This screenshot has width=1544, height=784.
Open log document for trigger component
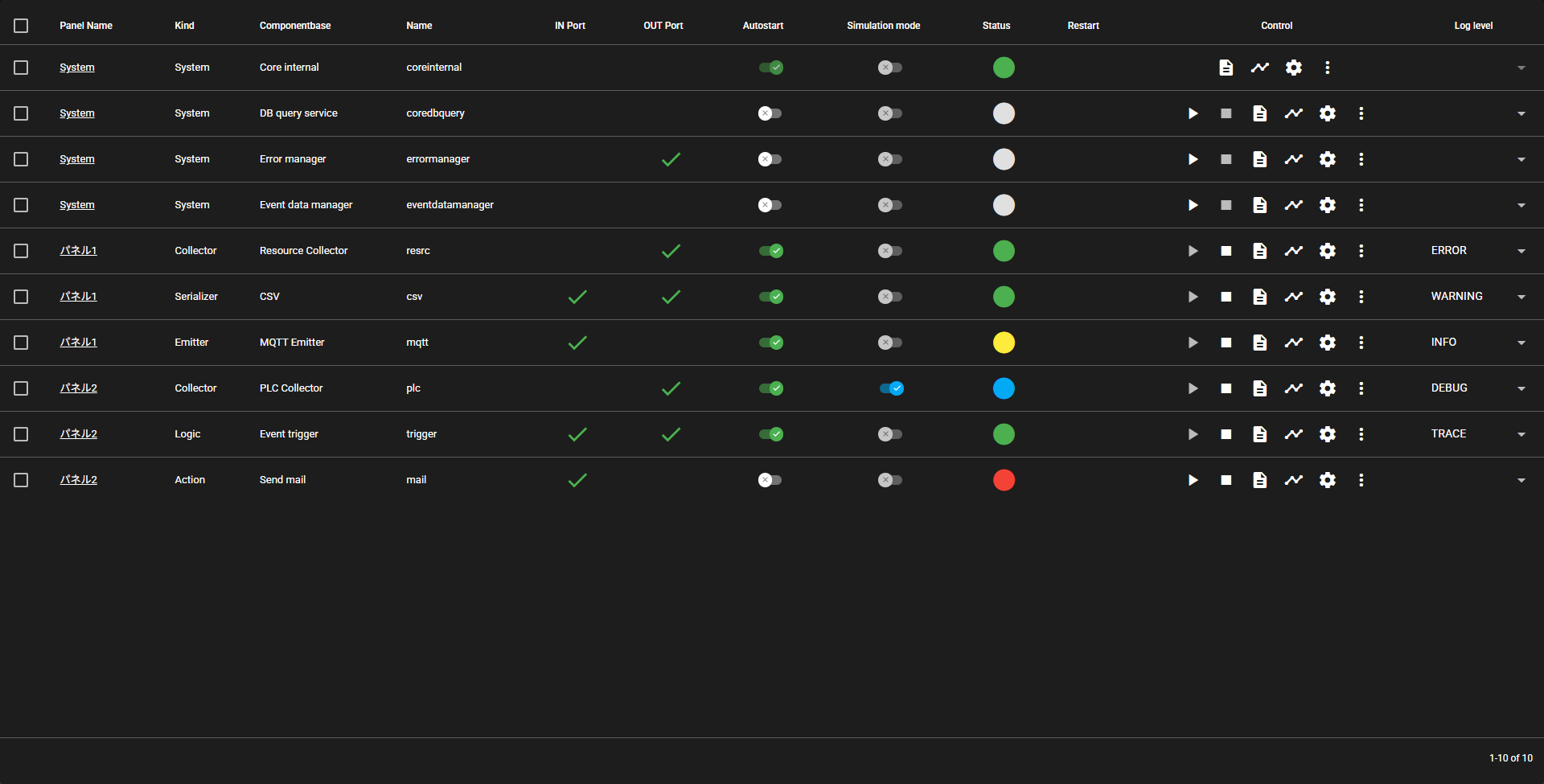[x=1259, y=434]
